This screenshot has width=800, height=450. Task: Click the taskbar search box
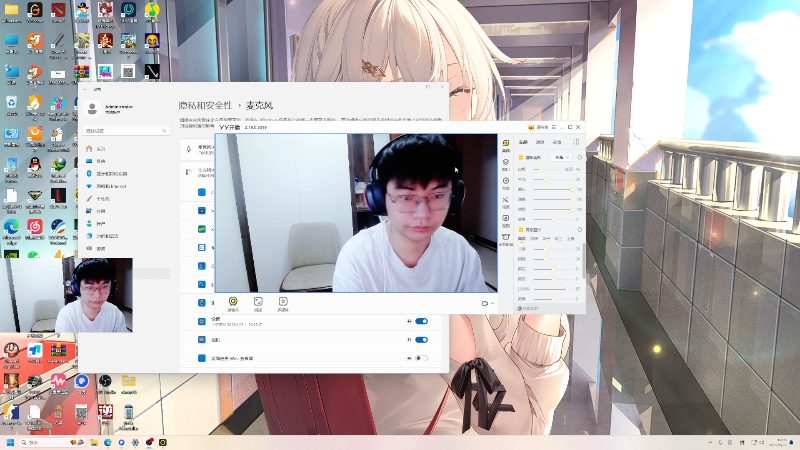coord(51,442)
